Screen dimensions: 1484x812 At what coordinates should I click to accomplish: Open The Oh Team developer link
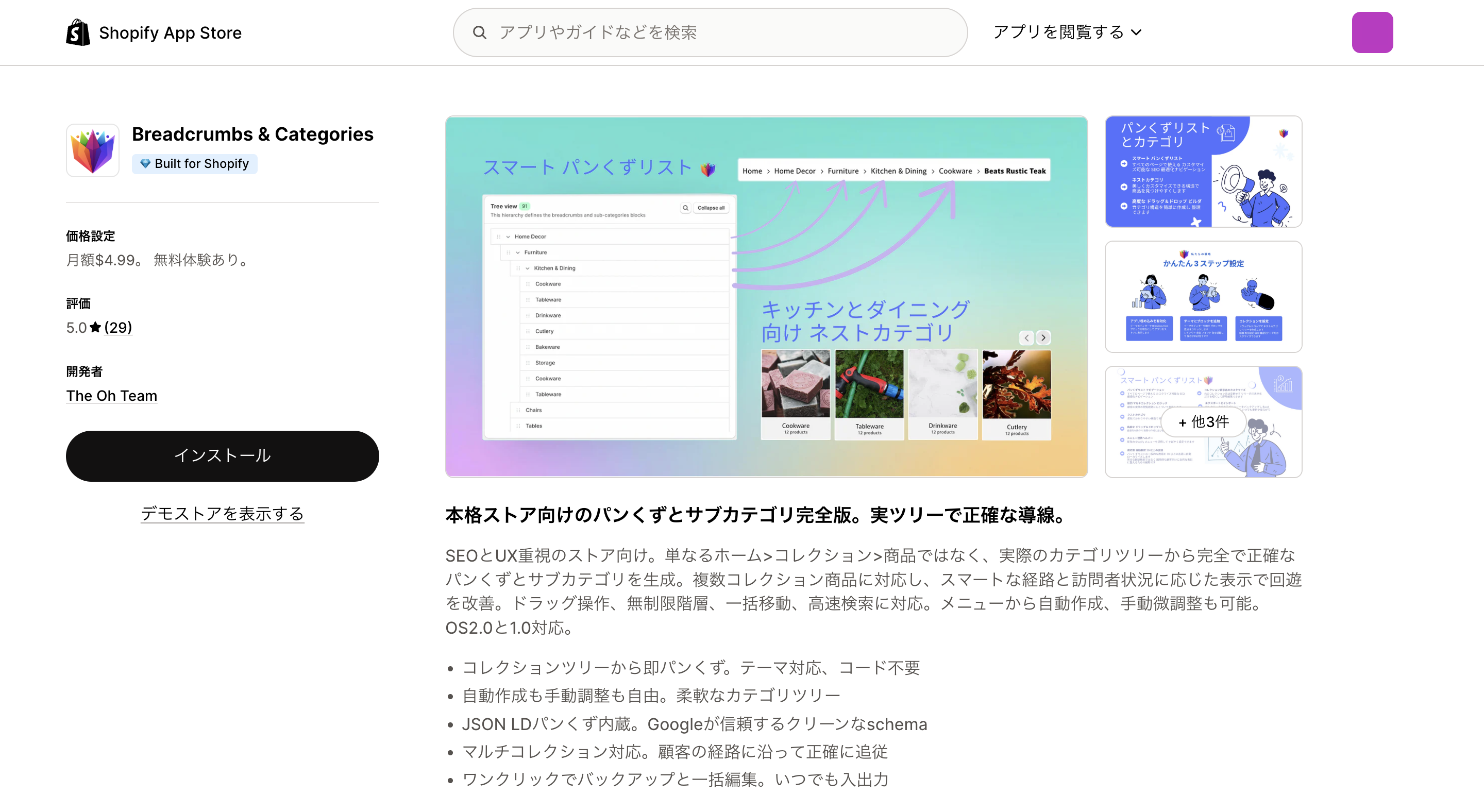click(x=112, y=396)
